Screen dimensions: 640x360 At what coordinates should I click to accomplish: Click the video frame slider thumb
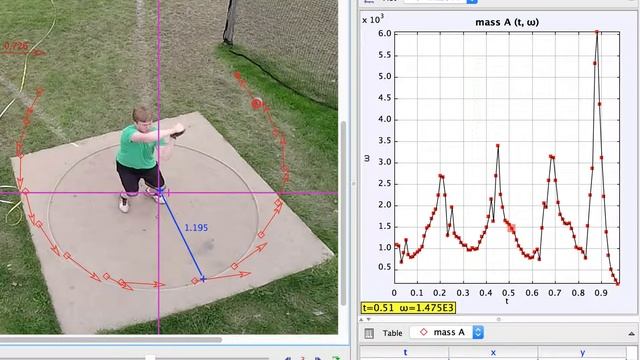coord(150,358)
